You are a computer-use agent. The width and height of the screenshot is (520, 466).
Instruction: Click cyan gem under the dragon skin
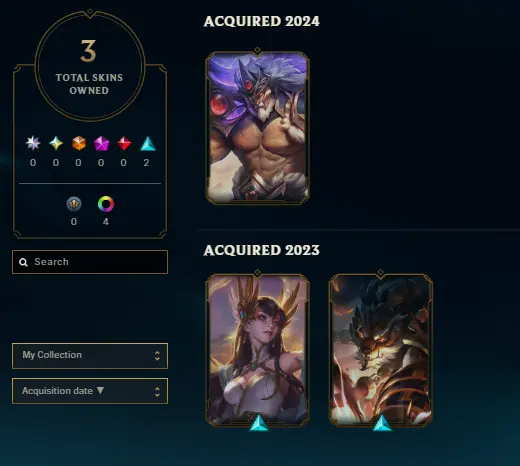click(x=382, y=423)
